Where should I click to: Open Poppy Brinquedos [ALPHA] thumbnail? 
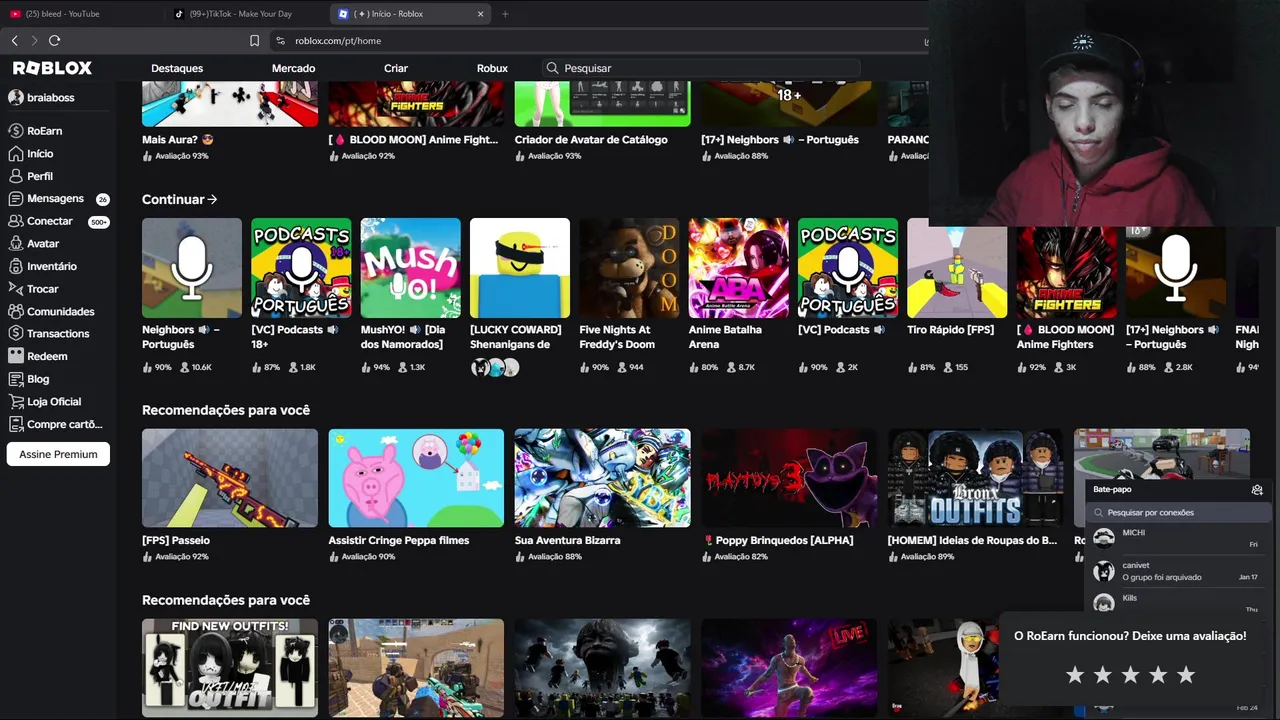(789, 478)
